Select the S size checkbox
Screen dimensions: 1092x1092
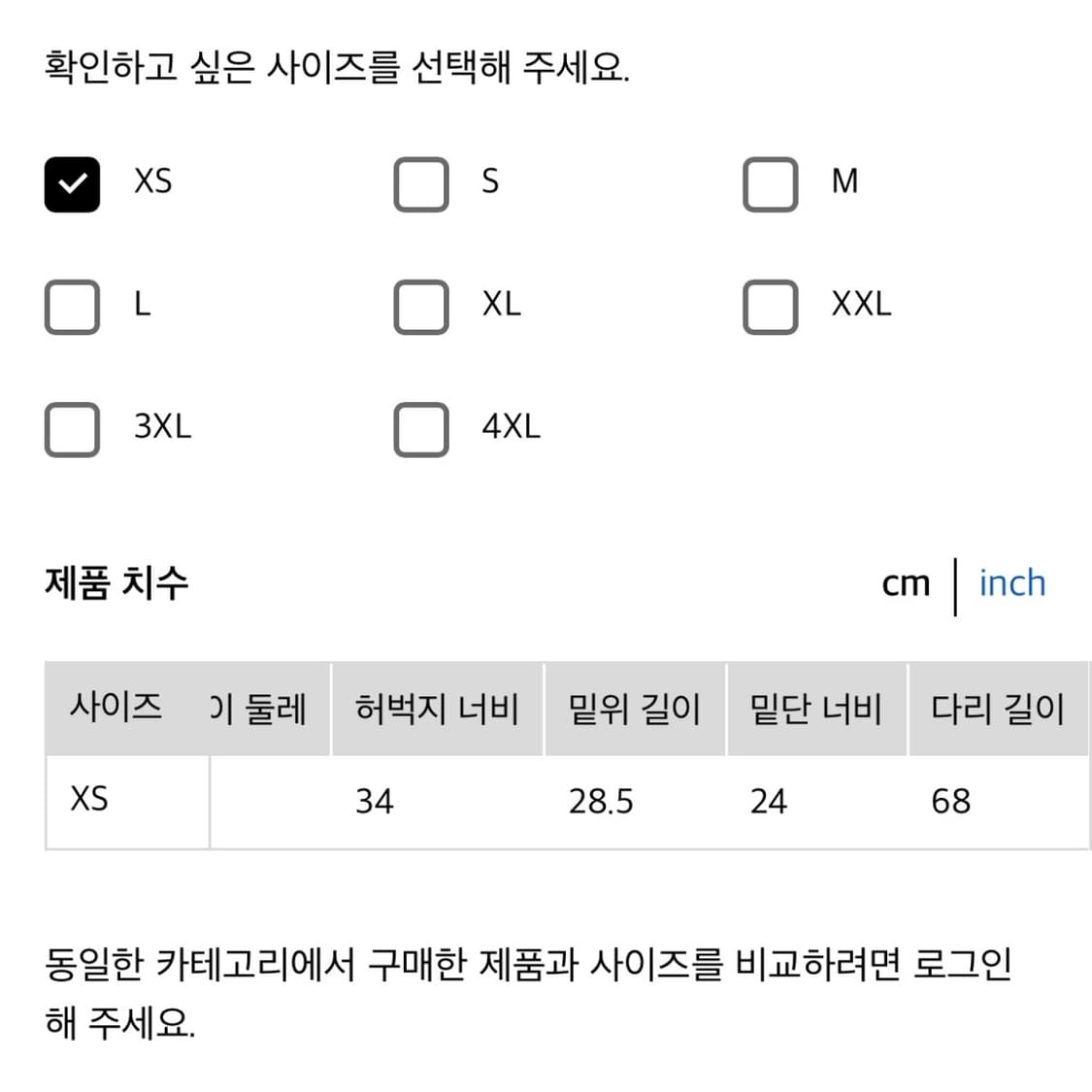[421, 183]
